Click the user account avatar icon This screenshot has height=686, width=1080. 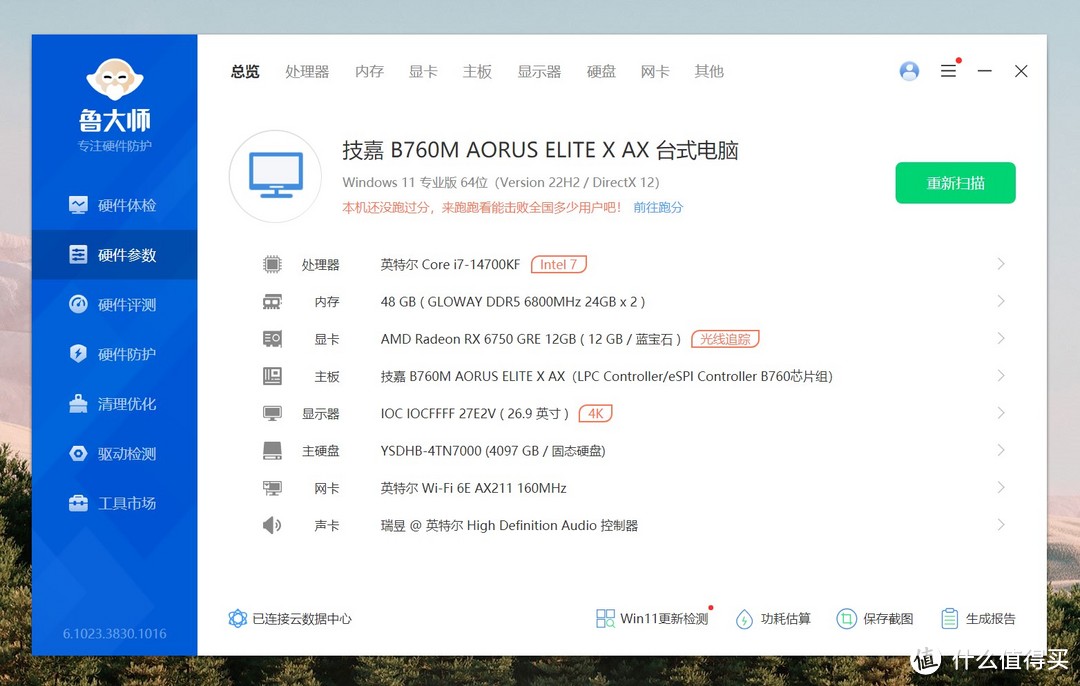(909, 71)
